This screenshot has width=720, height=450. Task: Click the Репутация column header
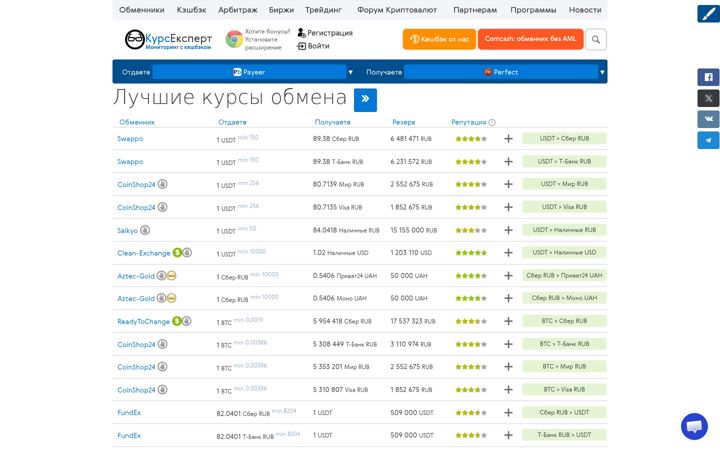point(468,123)
